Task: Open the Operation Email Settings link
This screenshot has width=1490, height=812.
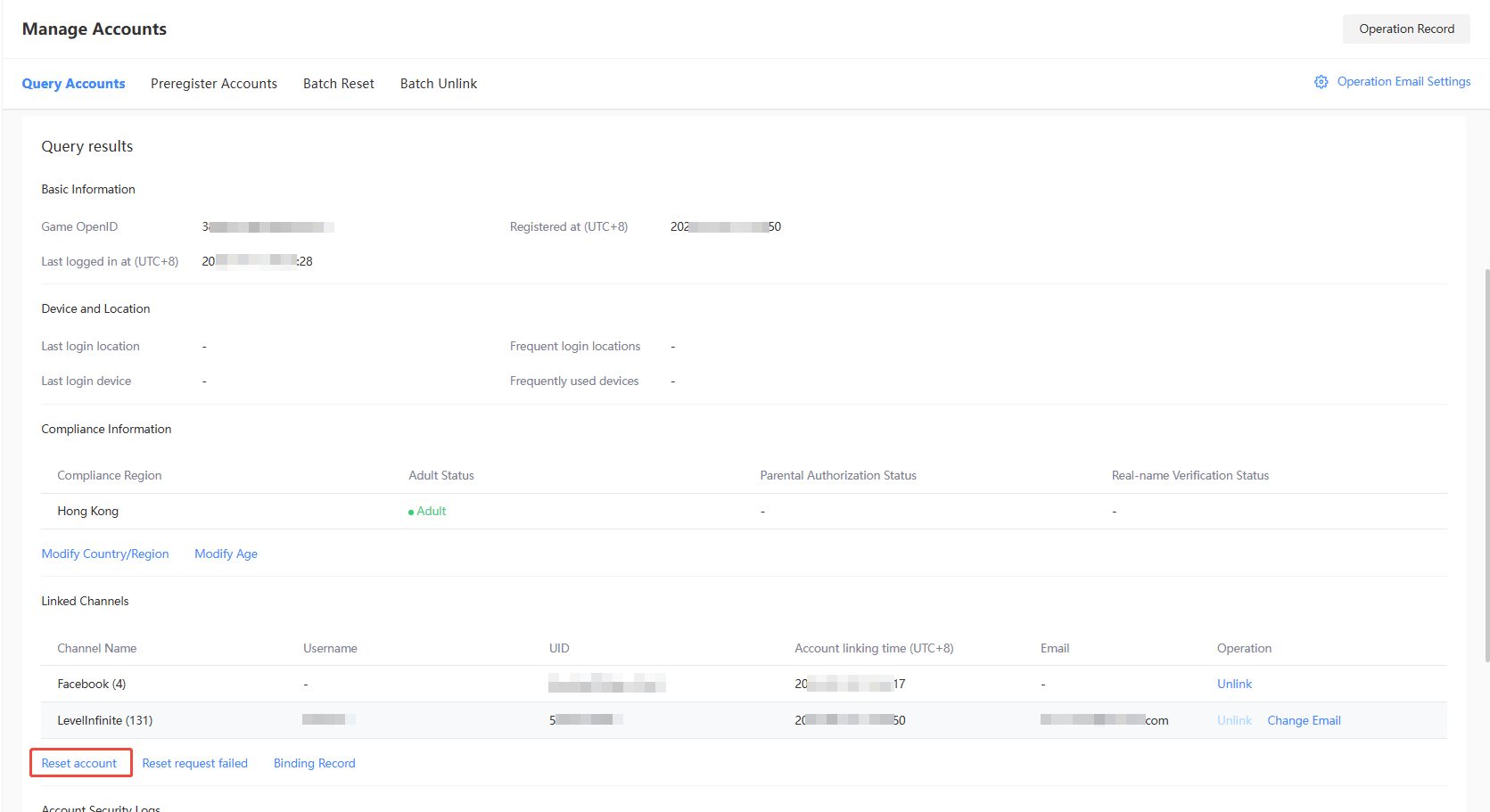Action: pyautogui.click(x=1404, y=82)
